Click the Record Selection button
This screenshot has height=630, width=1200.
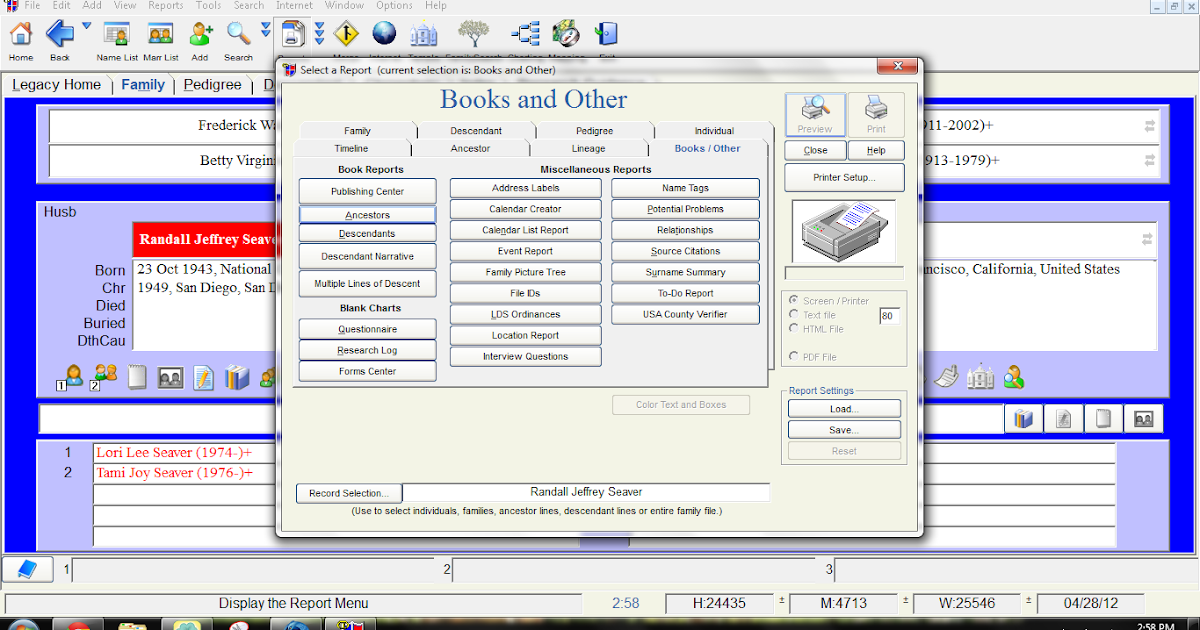click(348, 492)
